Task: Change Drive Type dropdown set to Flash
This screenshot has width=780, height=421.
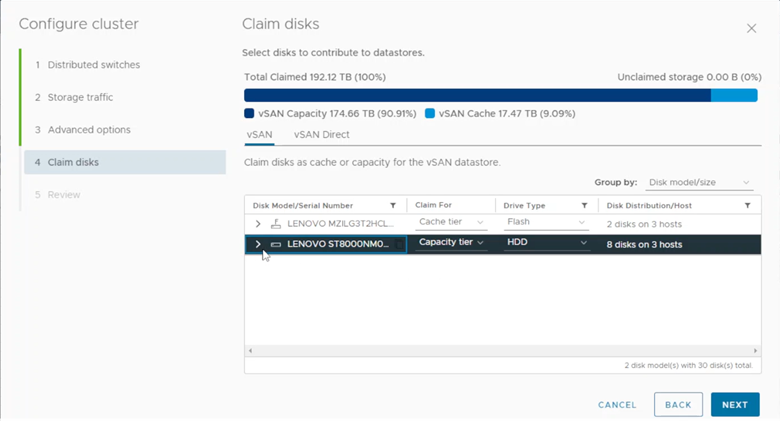Action: 546,222
